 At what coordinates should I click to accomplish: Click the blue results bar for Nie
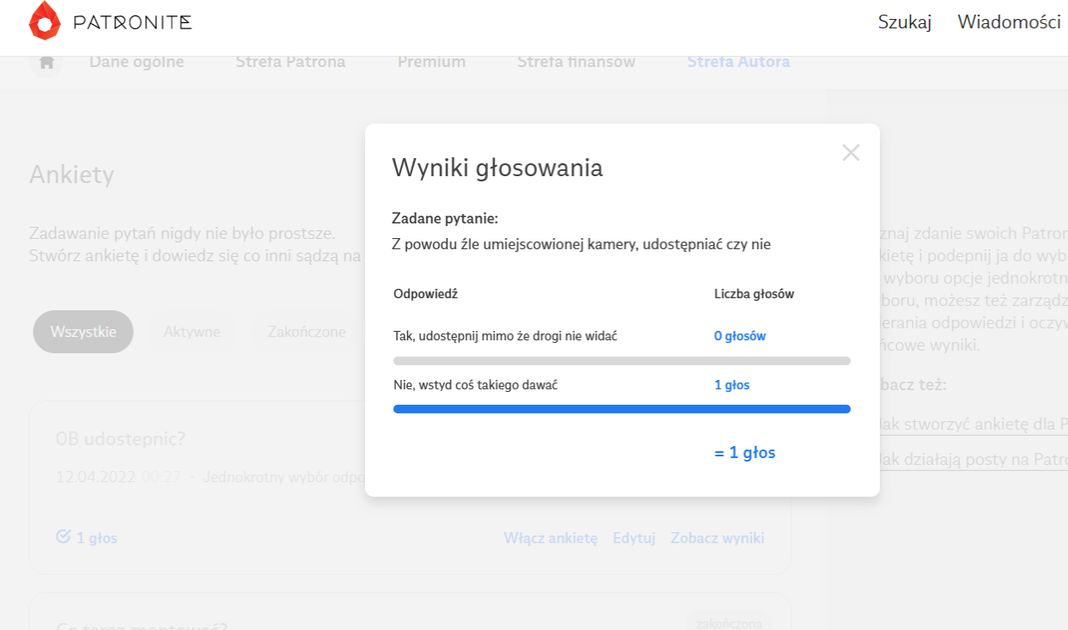[x=621, y=409]
